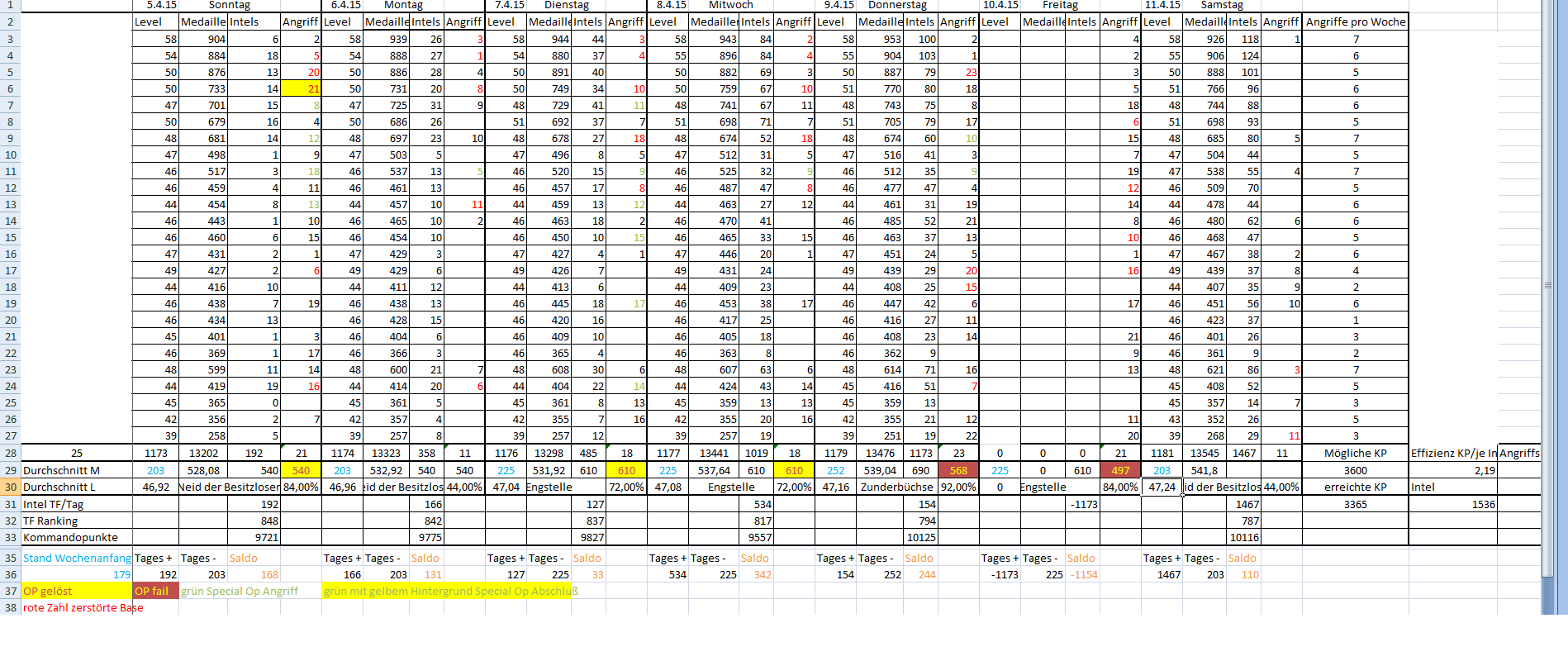Viewport: 1568px width, 661px height.
Task: Click row header number 6
Action: pyautogui.click(x=10, y=88)
